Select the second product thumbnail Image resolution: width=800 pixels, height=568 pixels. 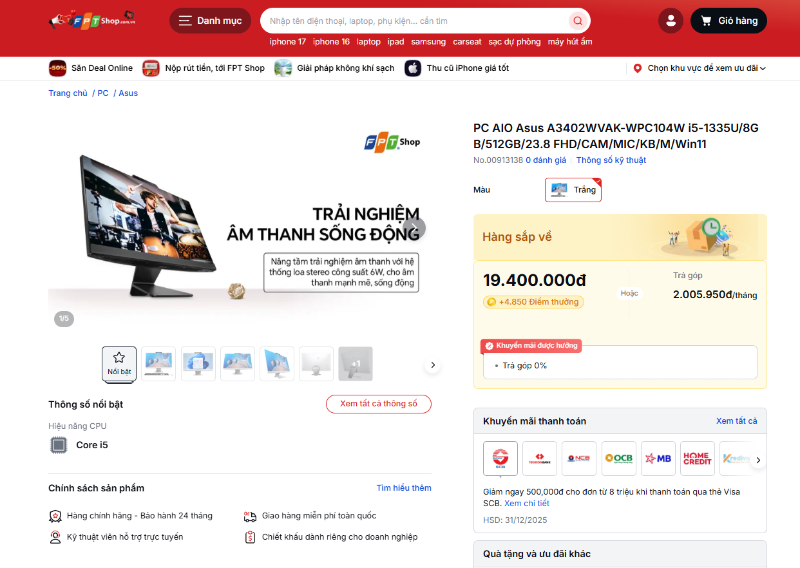159,364
